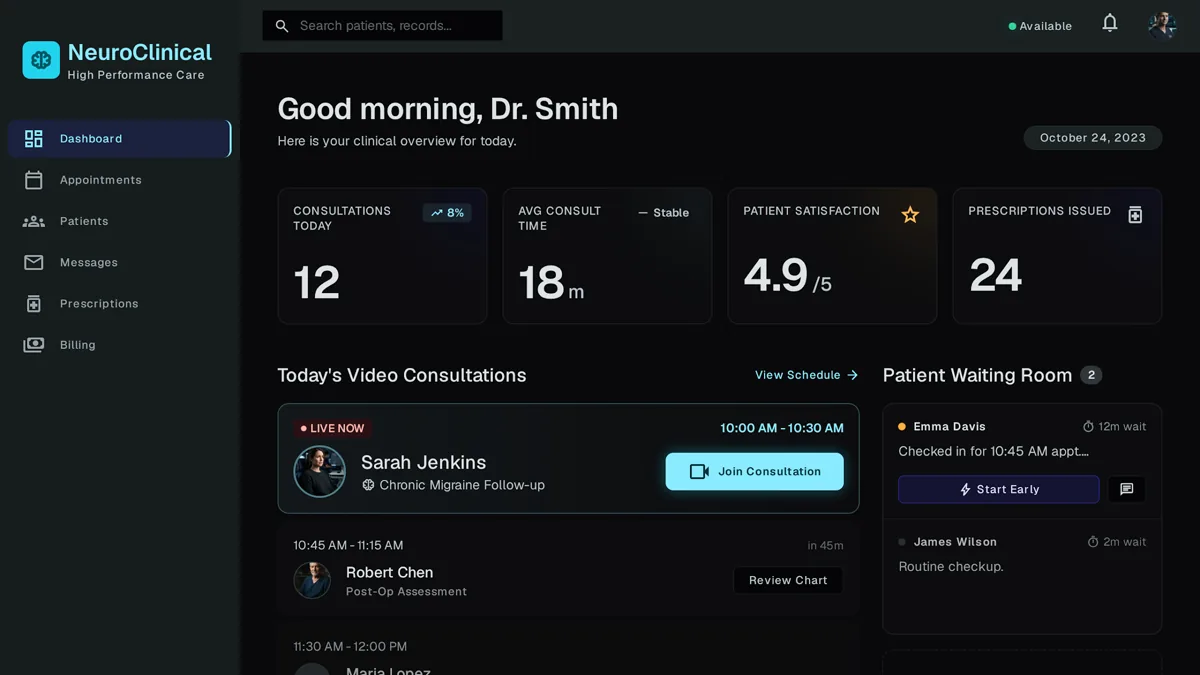The height and width of the screenshot is (675, 1200).
Task: Open the Patient Satisfaction card
Action: pos(832,256)
